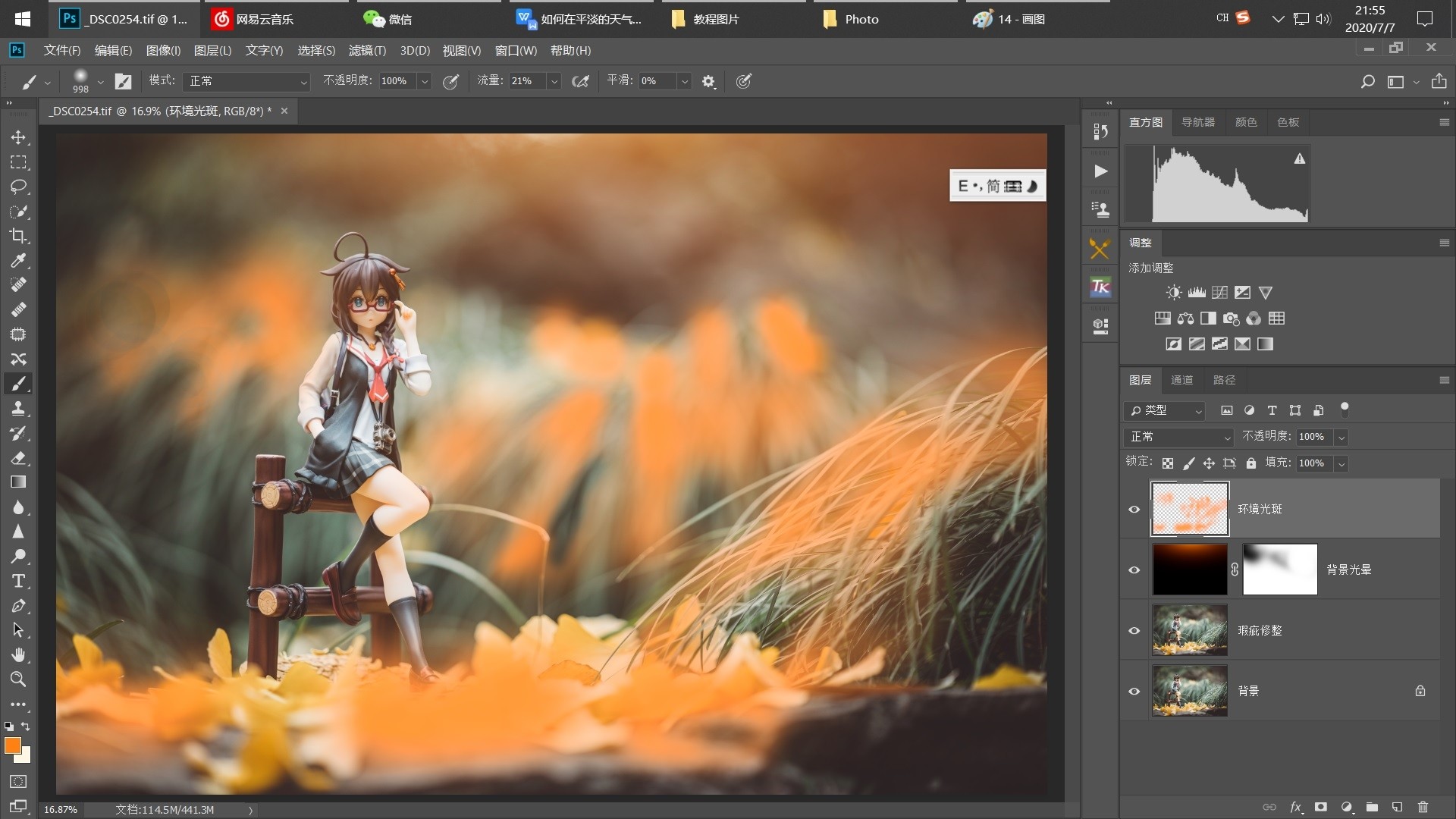The height and width of the screenshot is (819, 1456).
Task: Swap foreground and background colors
Action: [25, 726]
